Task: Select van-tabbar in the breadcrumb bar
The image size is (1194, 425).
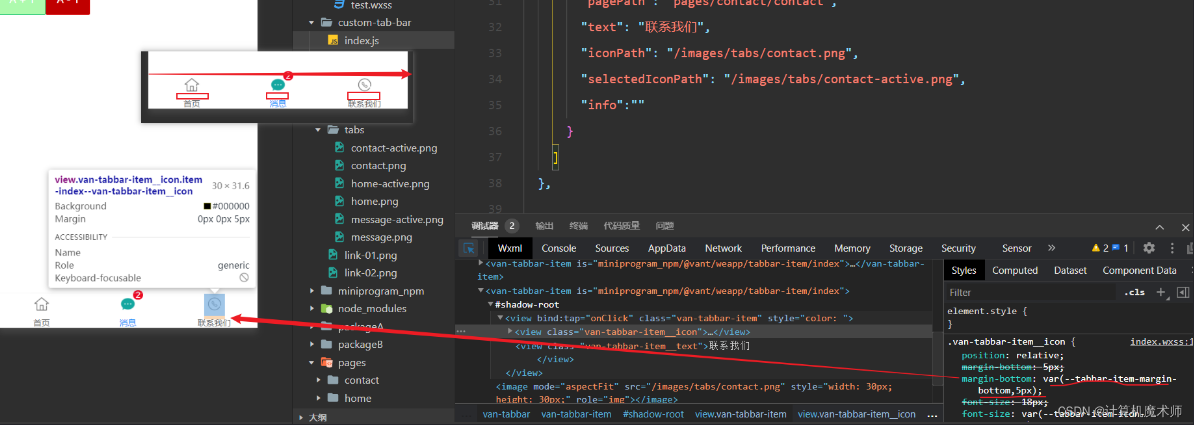Action: (506, 414)
